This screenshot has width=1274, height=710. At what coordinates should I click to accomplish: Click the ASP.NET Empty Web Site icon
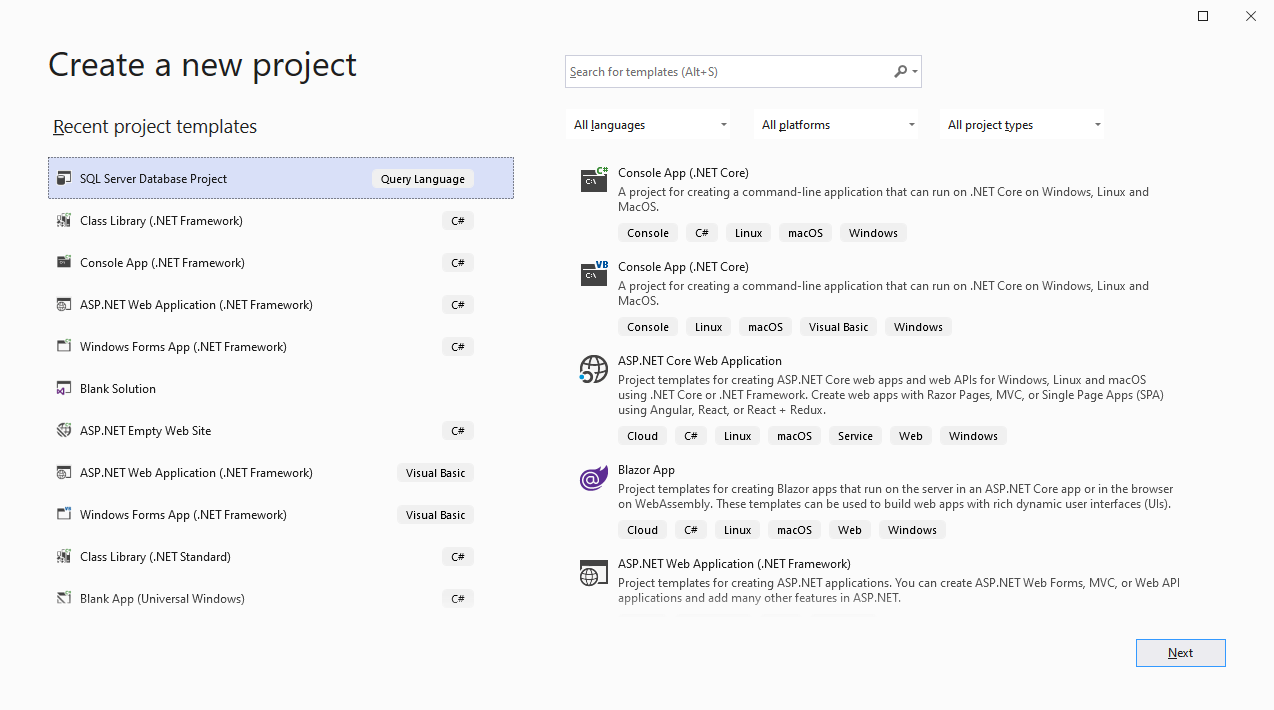coord(64,431)
